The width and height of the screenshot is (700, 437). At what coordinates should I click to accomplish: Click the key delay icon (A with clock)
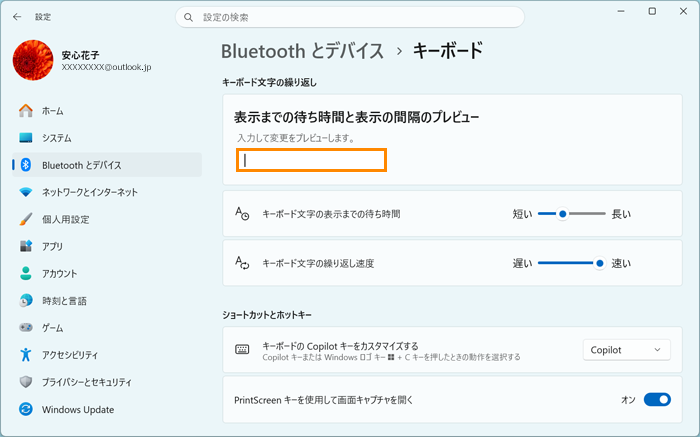(x=242, y=213)
